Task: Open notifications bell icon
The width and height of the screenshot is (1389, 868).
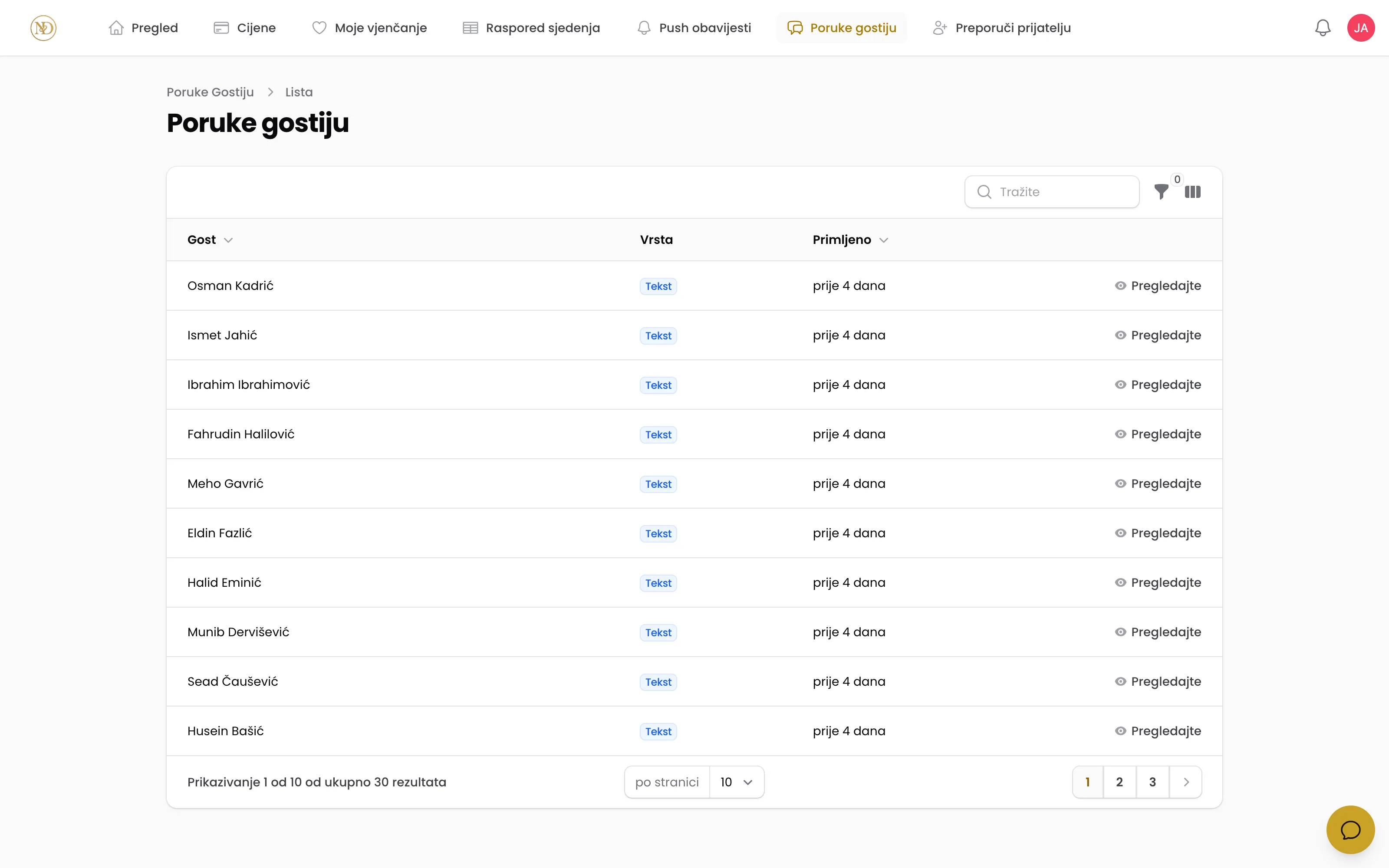Action: click(1323, 27)
